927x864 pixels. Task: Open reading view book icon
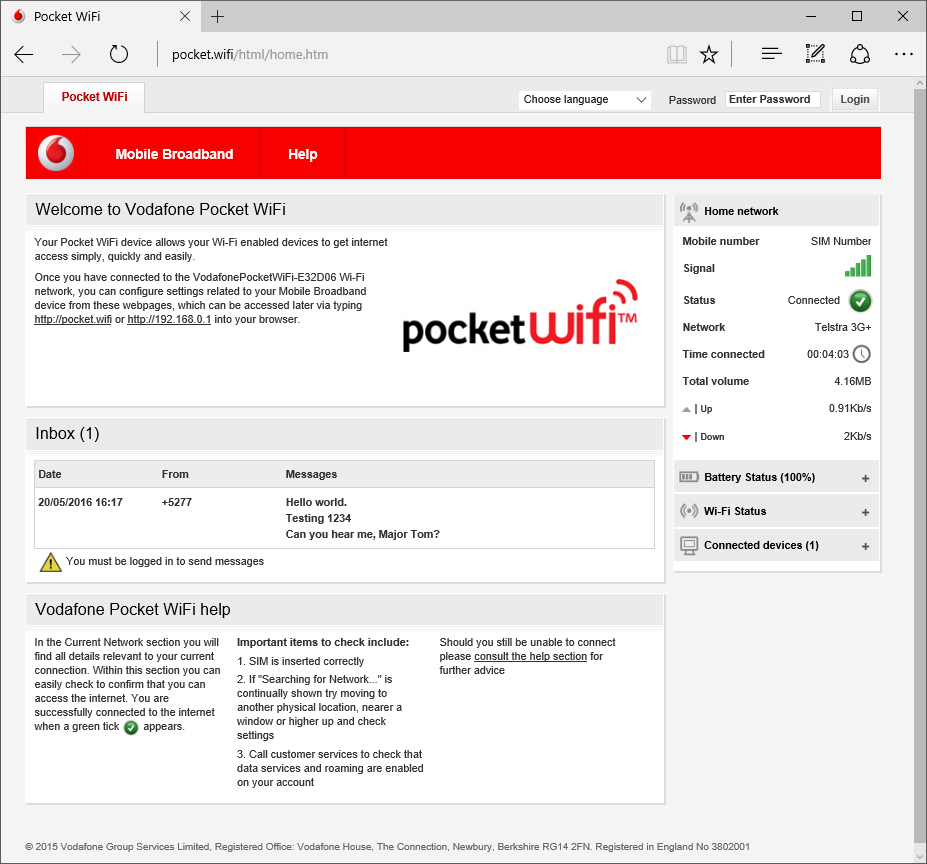click(677, 54)
